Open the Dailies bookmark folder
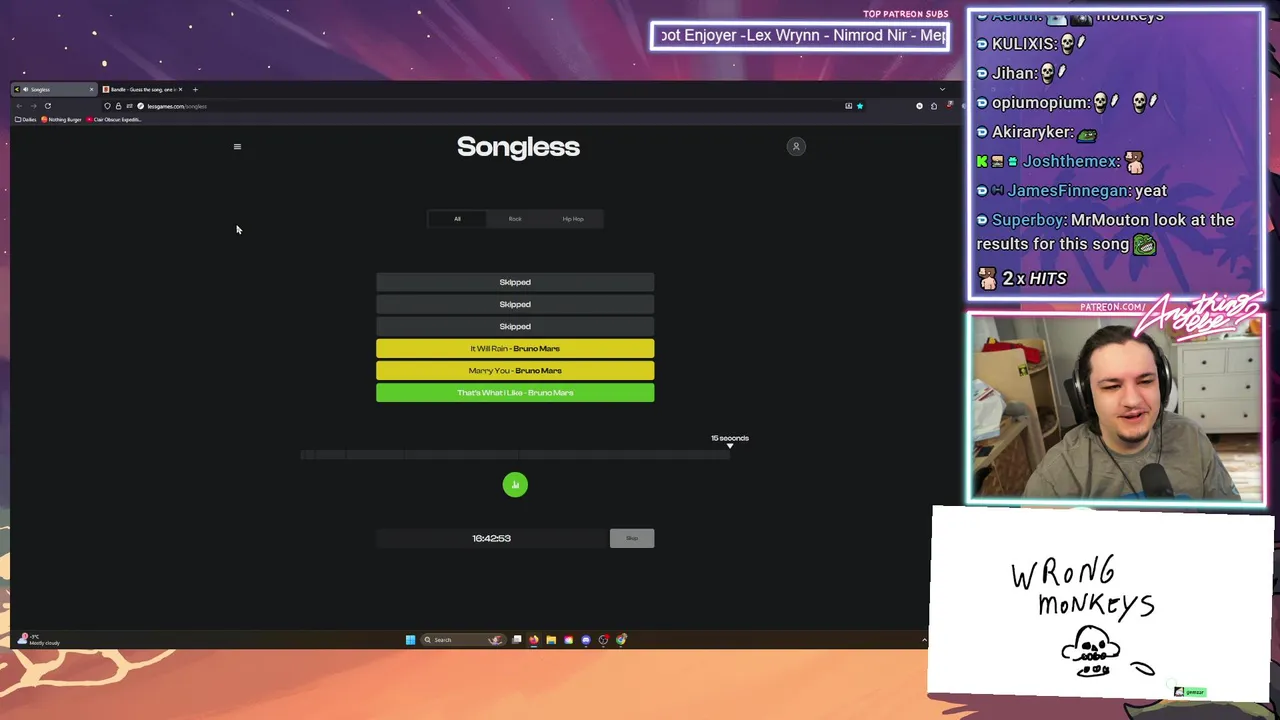Screen dimensions: 1280x720 (25, 120)
